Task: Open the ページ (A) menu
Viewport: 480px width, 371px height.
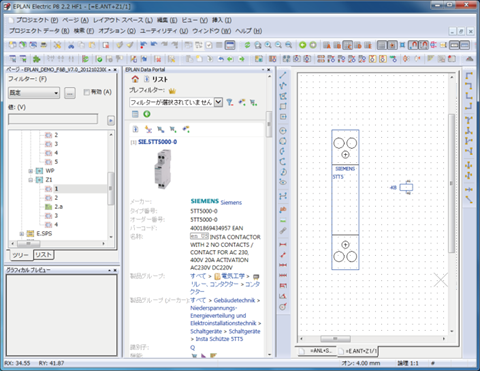Action: [x=75, y=20]
